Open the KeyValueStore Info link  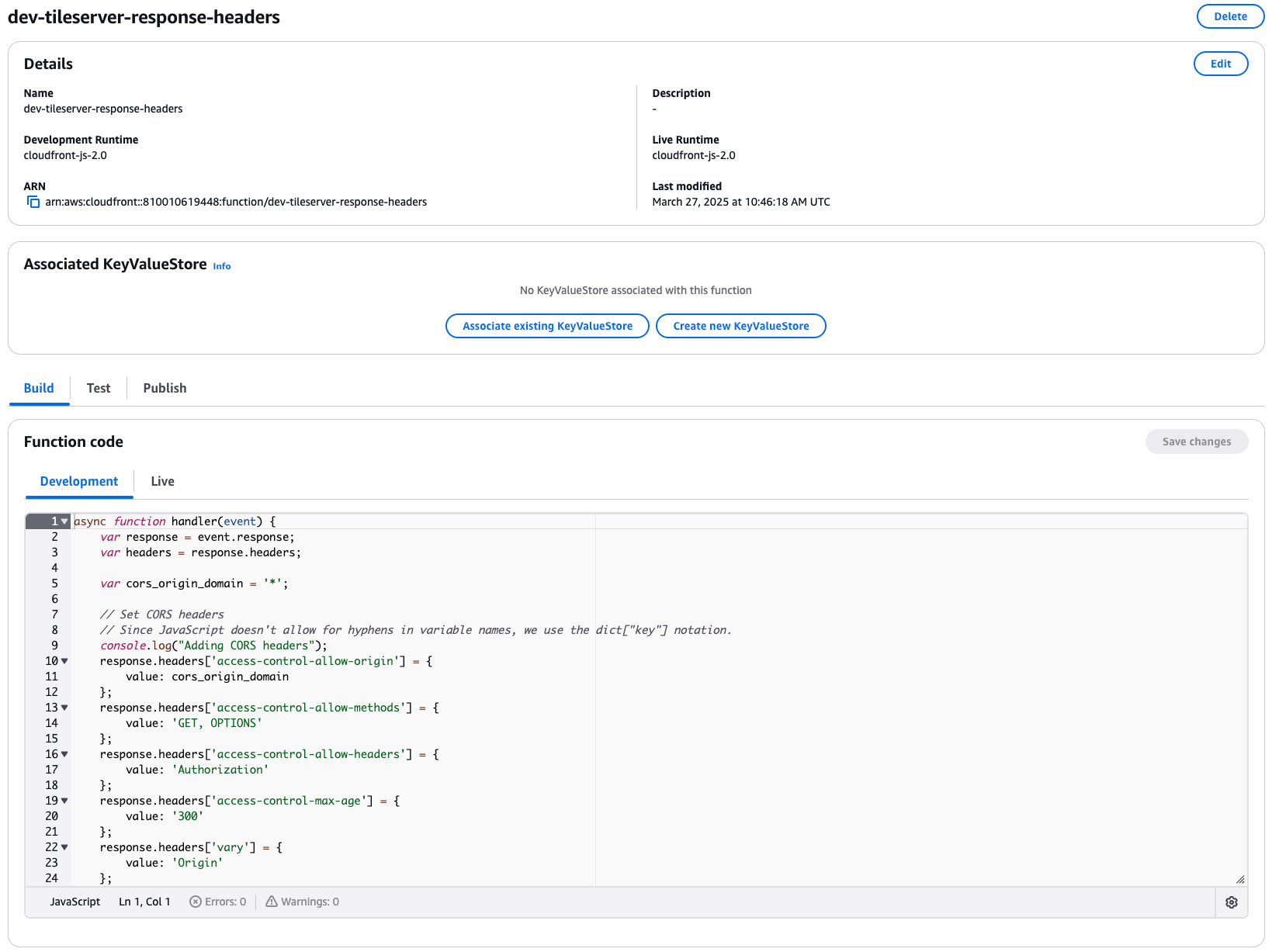click(222, 266)
